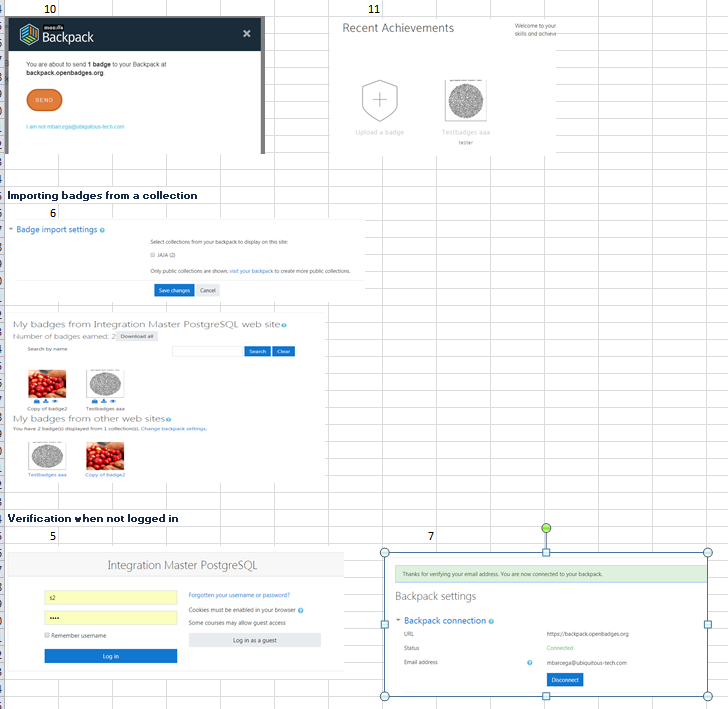This screenshot has width=728, height=709.
Task: Select the 'Verification when not logged in' cell
Action: (93, 519)
